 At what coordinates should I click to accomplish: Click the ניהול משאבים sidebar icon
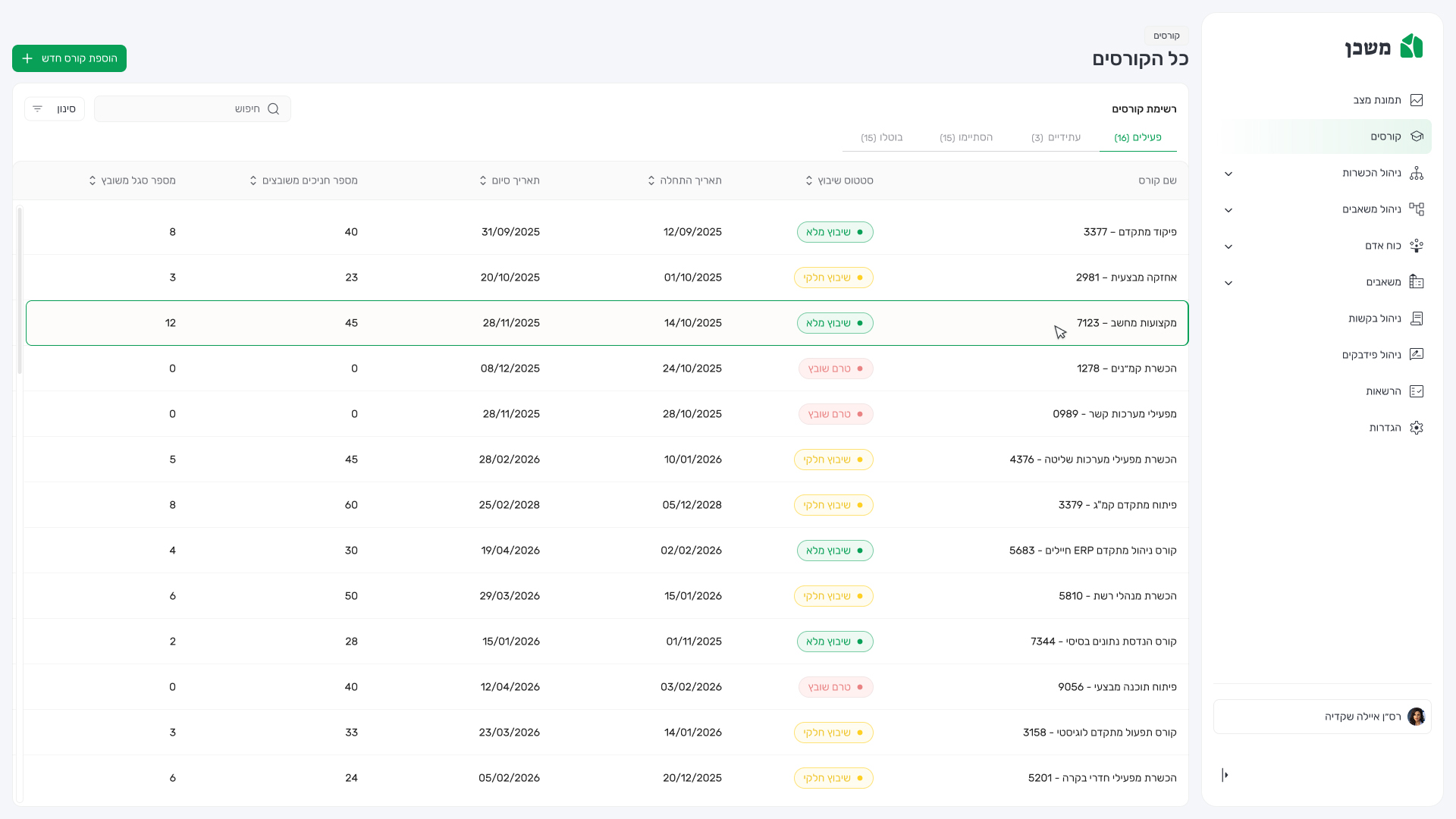(1416, 209)
